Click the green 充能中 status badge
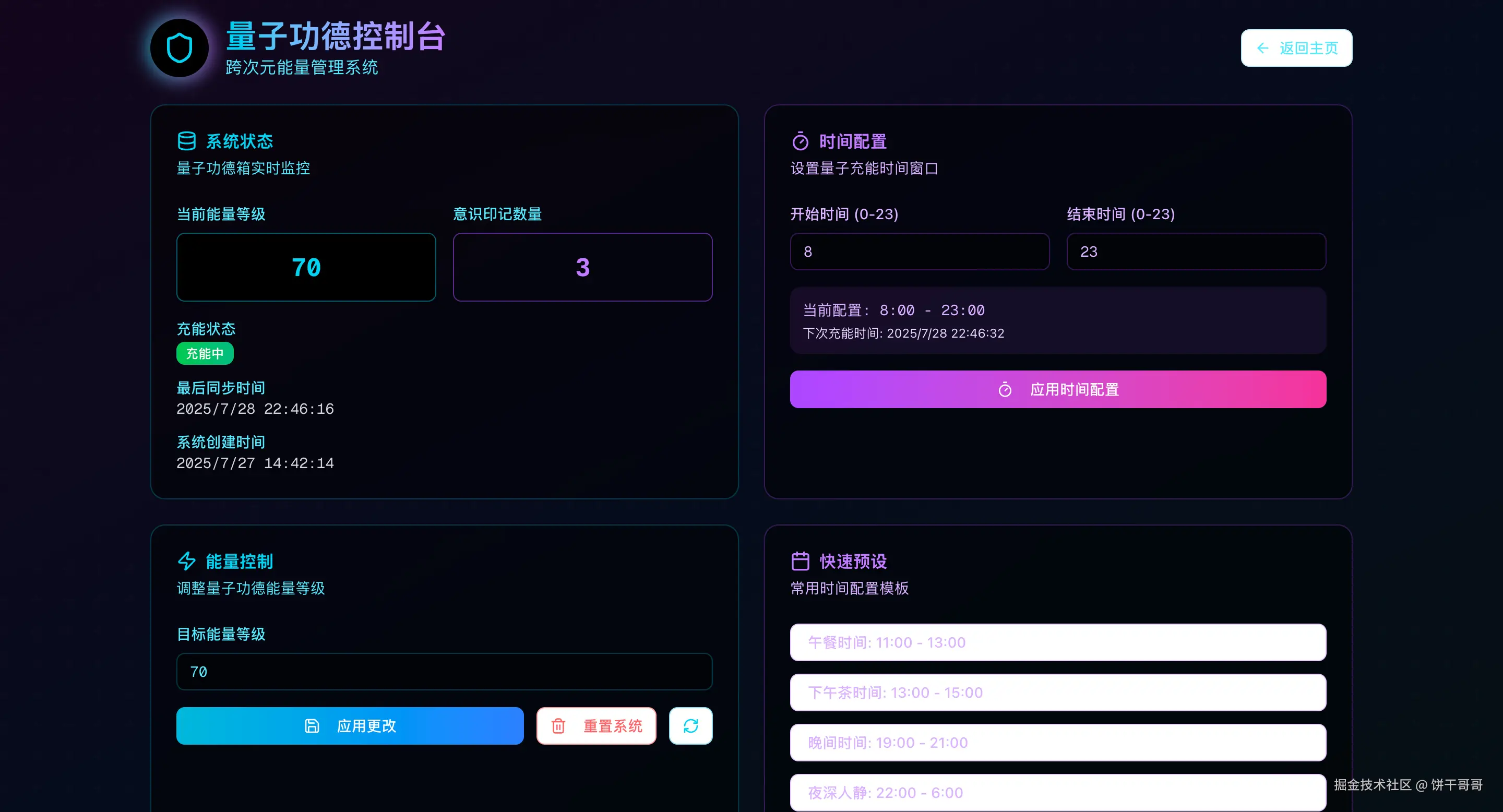 (x=205, y=353)
